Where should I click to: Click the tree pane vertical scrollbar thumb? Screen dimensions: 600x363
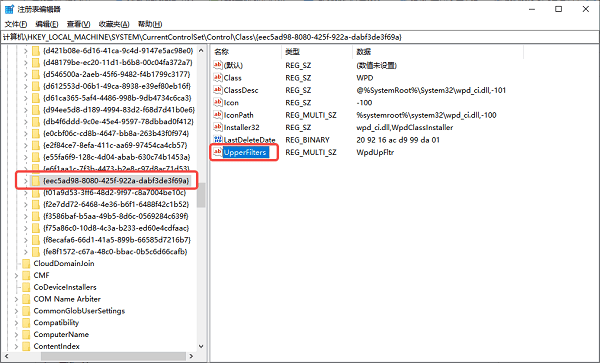point(201,195)
